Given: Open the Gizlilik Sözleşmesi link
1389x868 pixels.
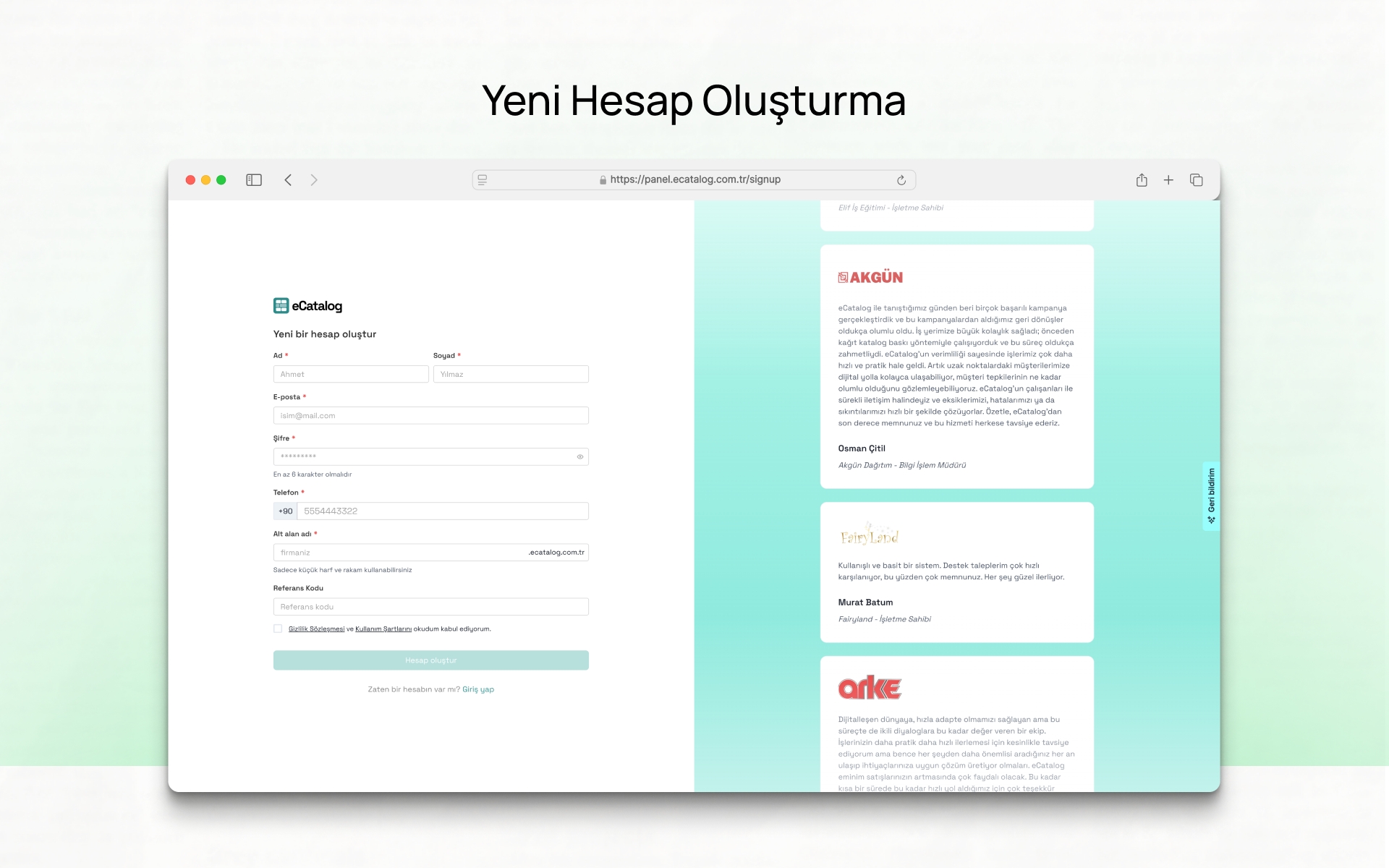Looking at the screenshot, I should [x=316, y=629].
